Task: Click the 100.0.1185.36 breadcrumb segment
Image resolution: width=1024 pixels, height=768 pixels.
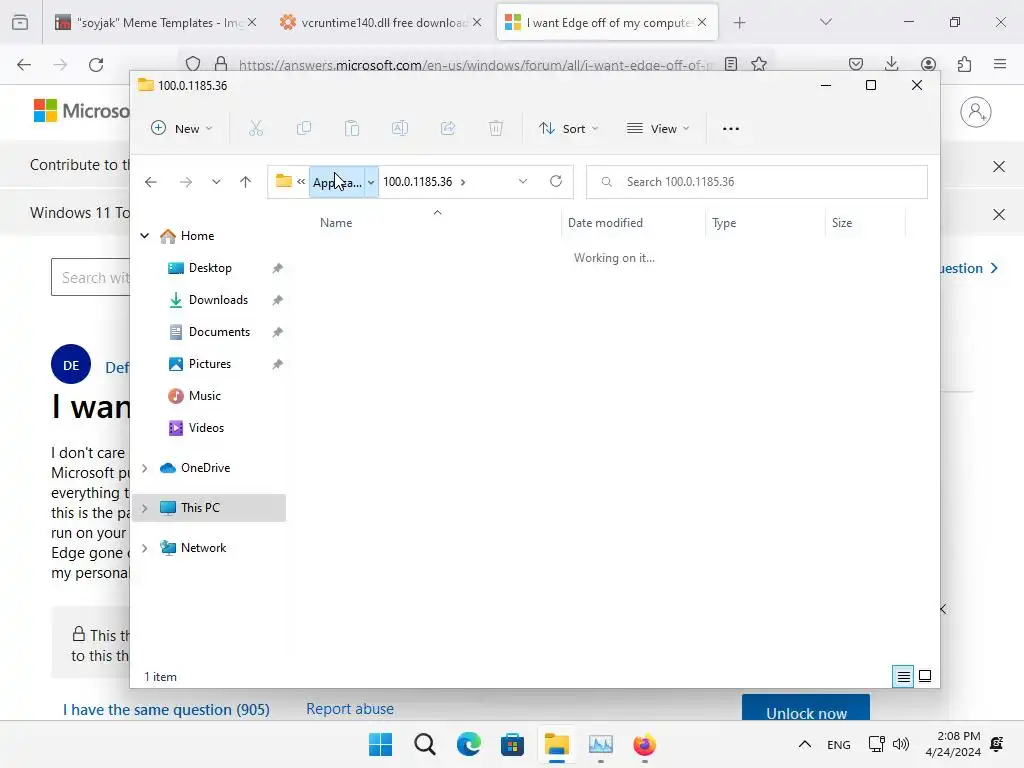Action: 417,182
